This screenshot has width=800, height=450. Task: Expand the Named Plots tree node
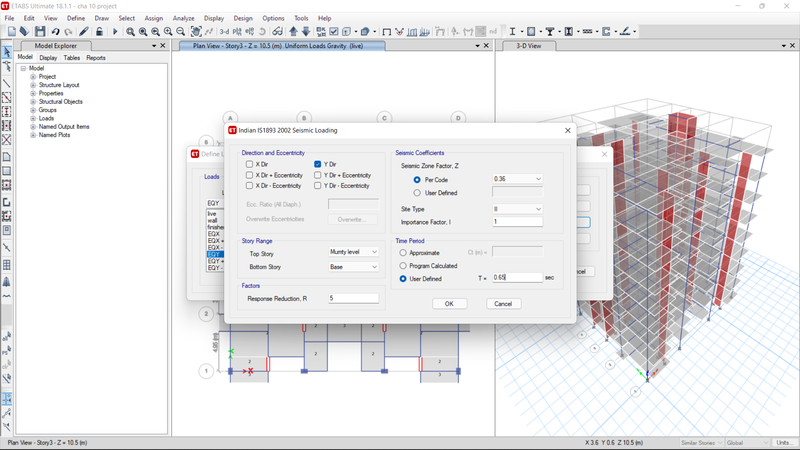click(x=33, y=135)
